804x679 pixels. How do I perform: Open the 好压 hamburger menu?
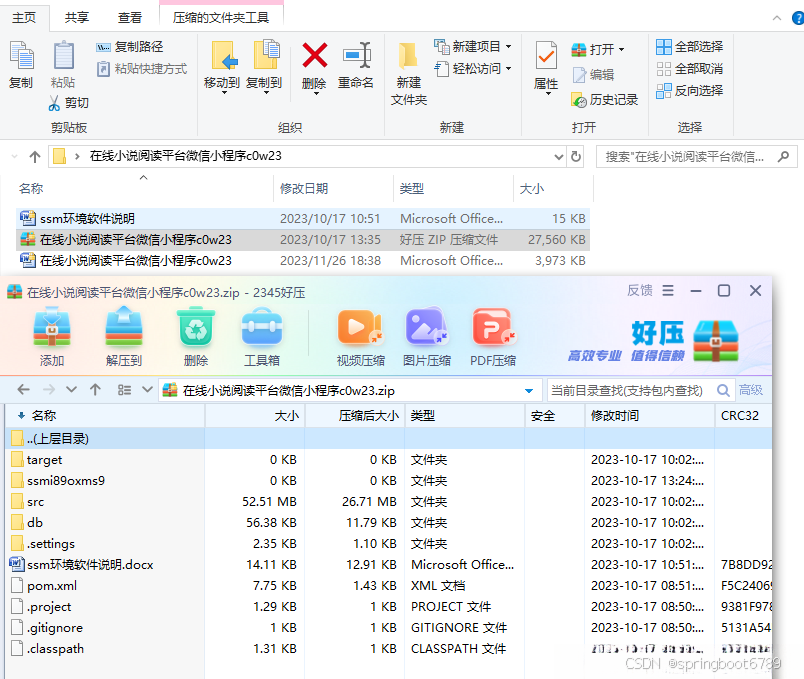[668, 291]
